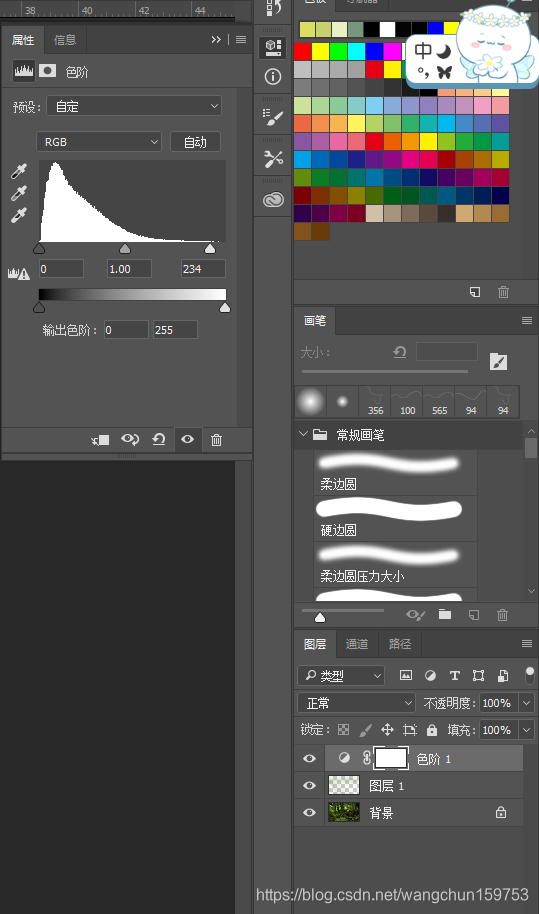The height and width of the screenshot is (914, 539).
Task: Open the 正常 blend mode dropdown
Action: [356, 702]
